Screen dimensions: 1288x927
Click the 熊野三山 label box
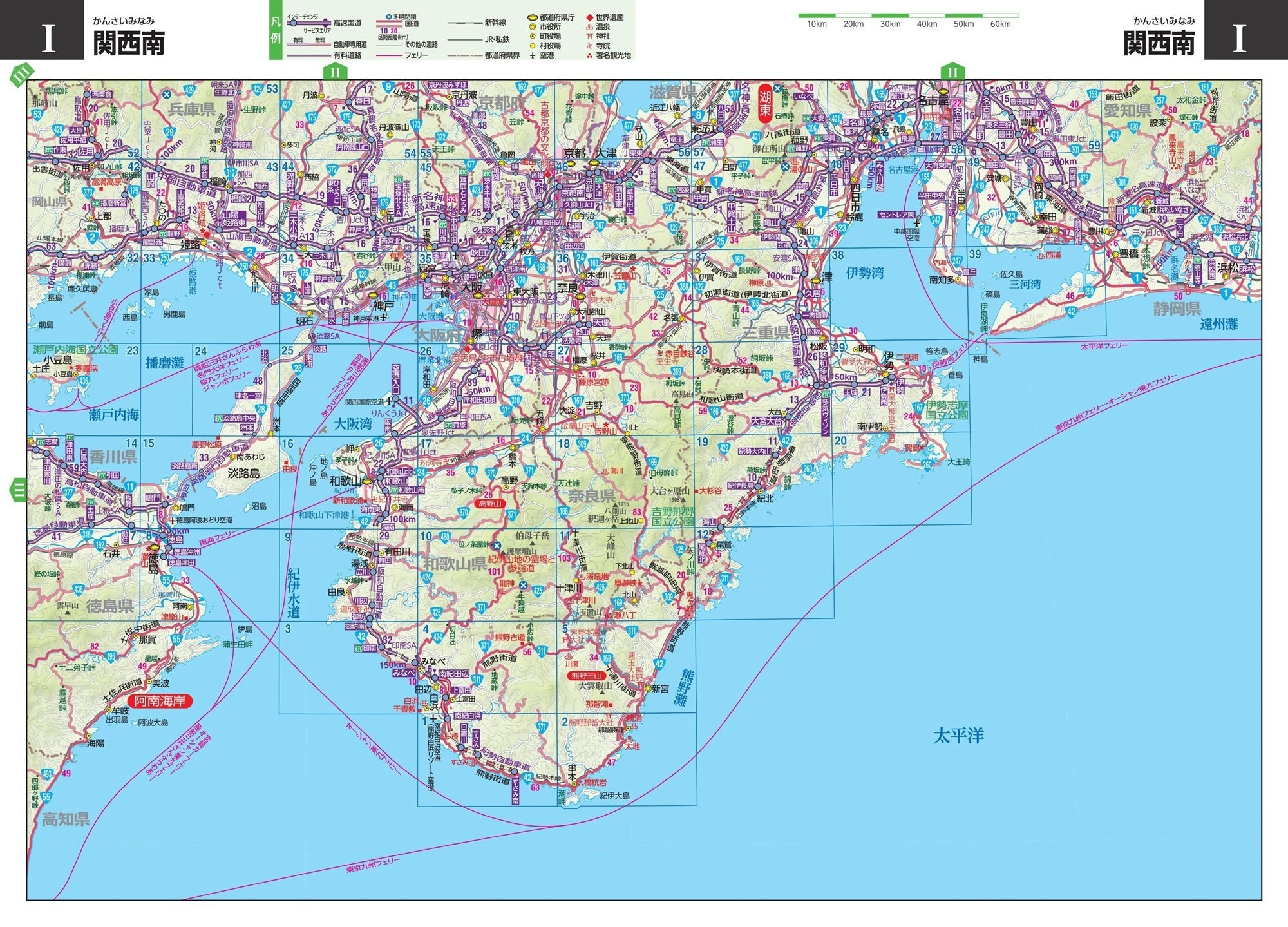pyautogui.click(x=585, y=676)
